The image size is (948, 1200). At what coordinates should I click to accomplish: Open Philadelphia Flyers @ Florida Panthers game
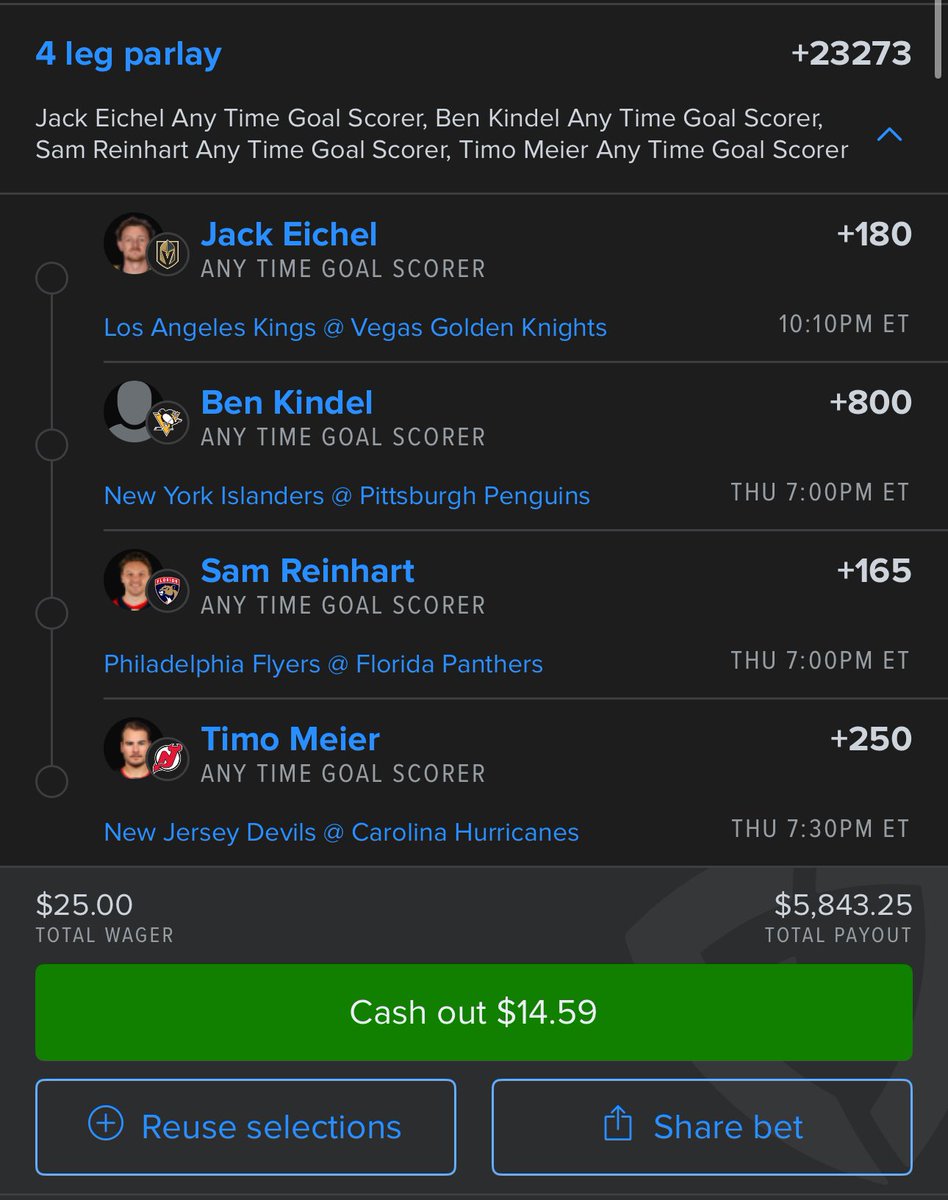coord(323,664)
